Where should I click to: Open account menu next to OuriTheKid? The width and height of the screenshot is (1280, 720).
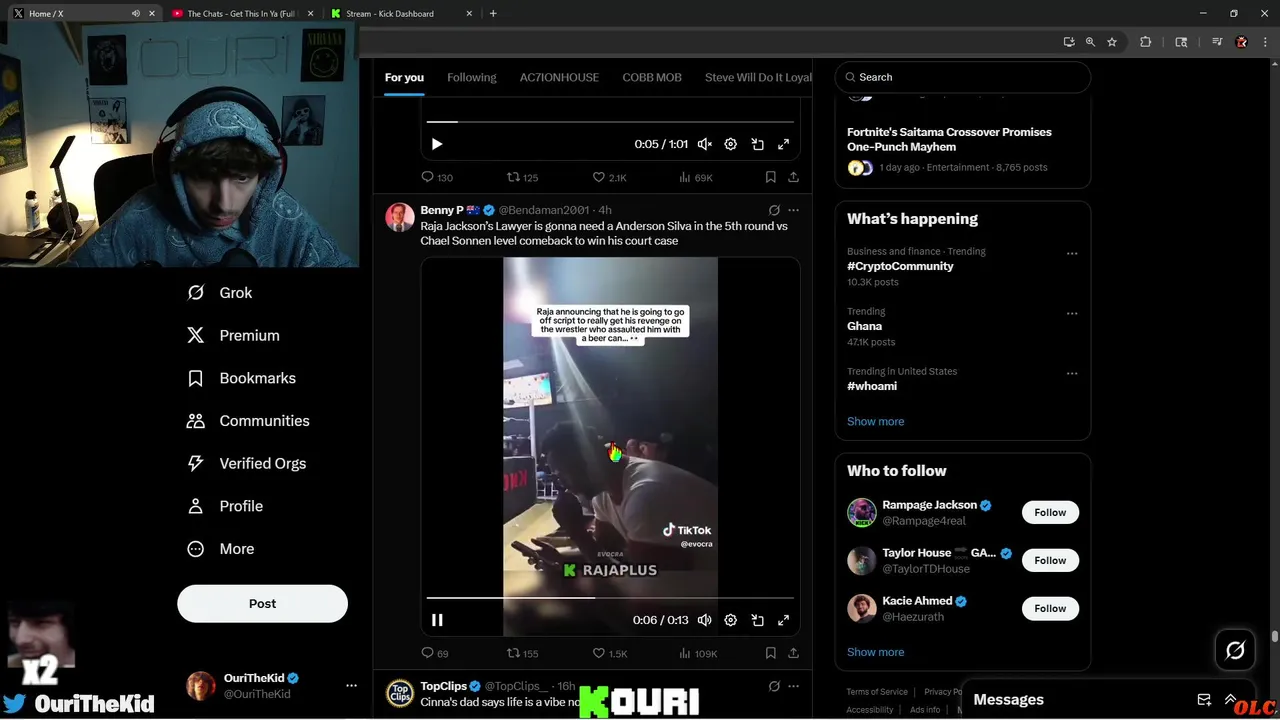point(351,686)
